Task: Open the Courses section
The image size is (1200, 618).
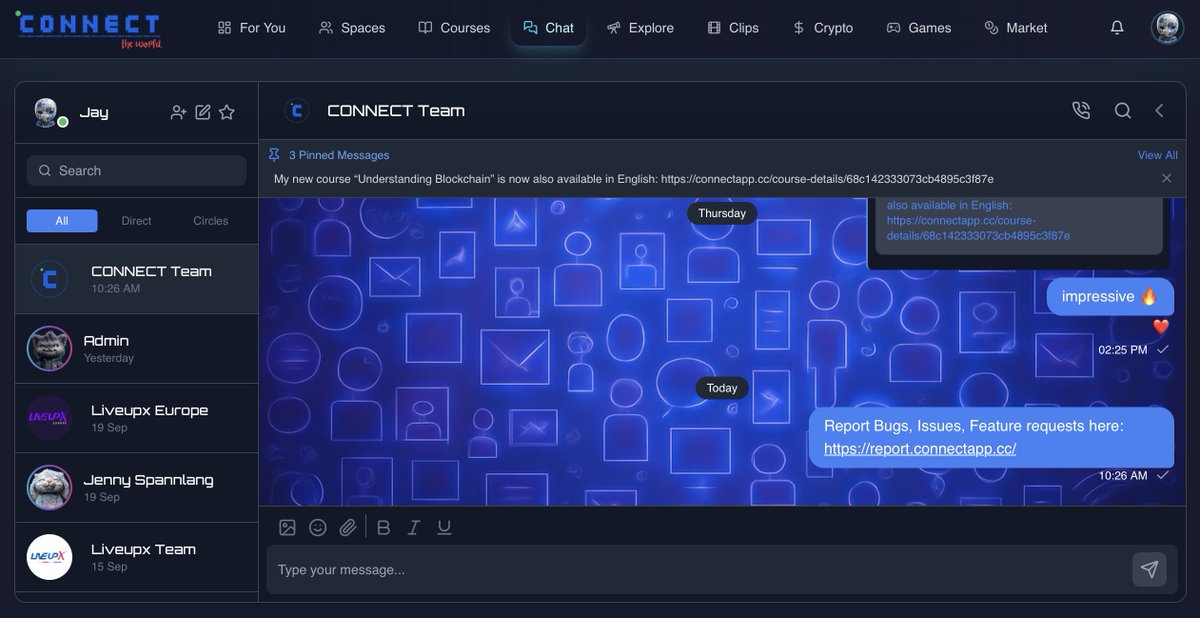Action: coord(454,28)
